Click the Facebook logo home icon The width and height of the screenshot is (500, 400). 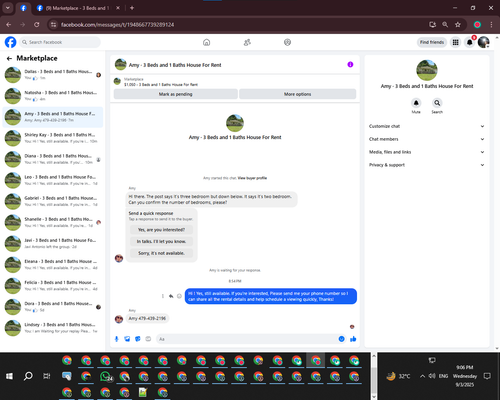10,42
